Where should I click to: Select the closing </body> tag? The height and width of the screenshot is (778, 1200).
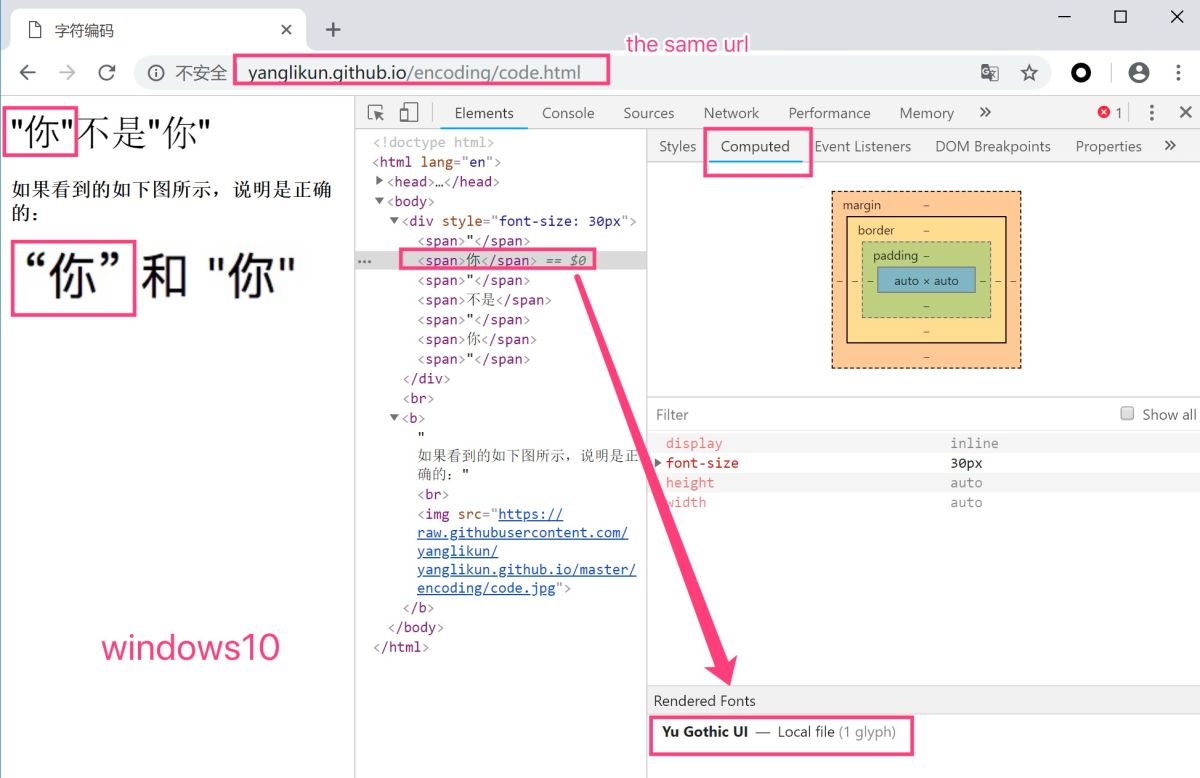click(x=415, y=627)
